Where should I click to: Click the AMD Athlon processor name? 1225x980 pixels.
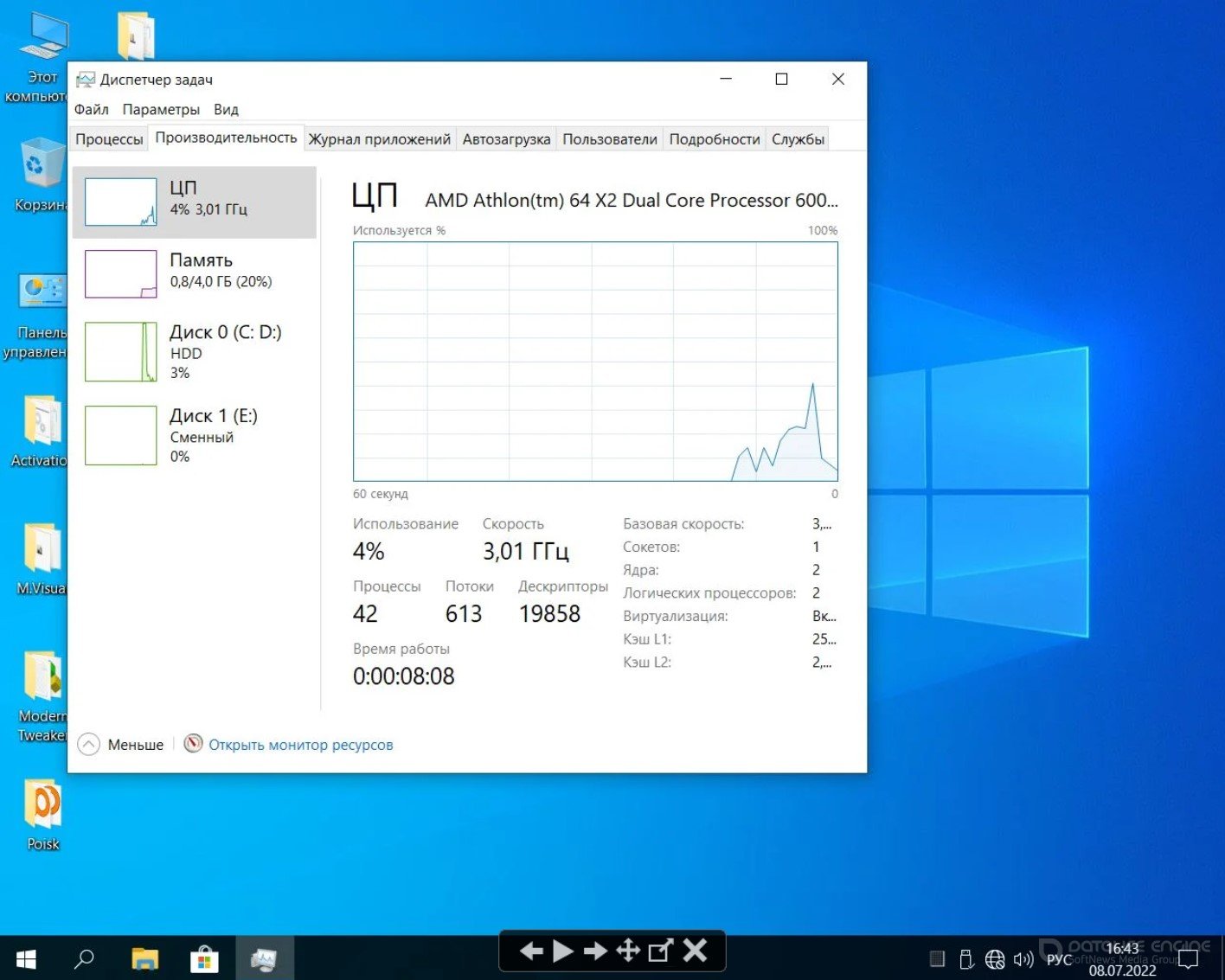(x=632, y=200)
